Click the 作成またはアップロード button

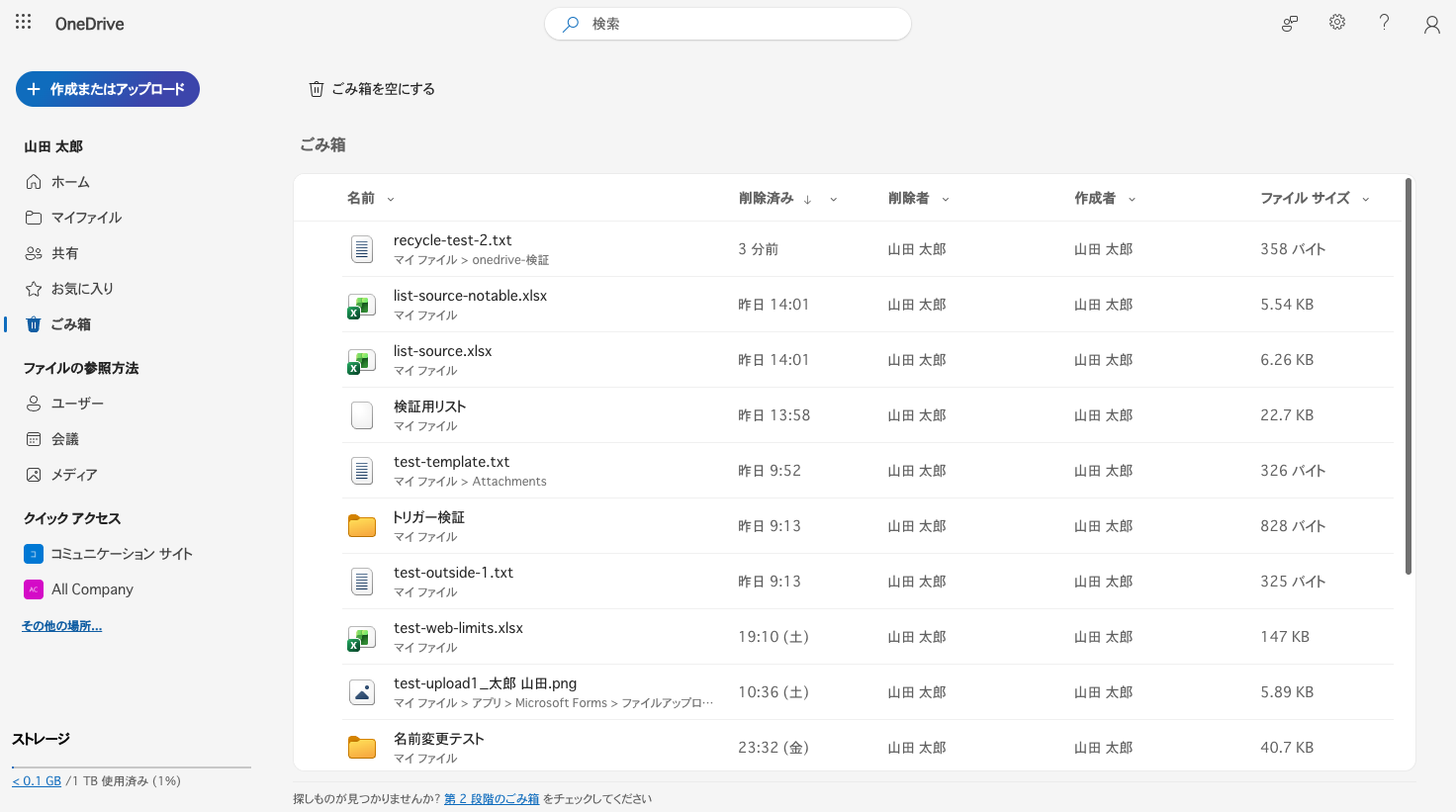(x=108, y=89)
